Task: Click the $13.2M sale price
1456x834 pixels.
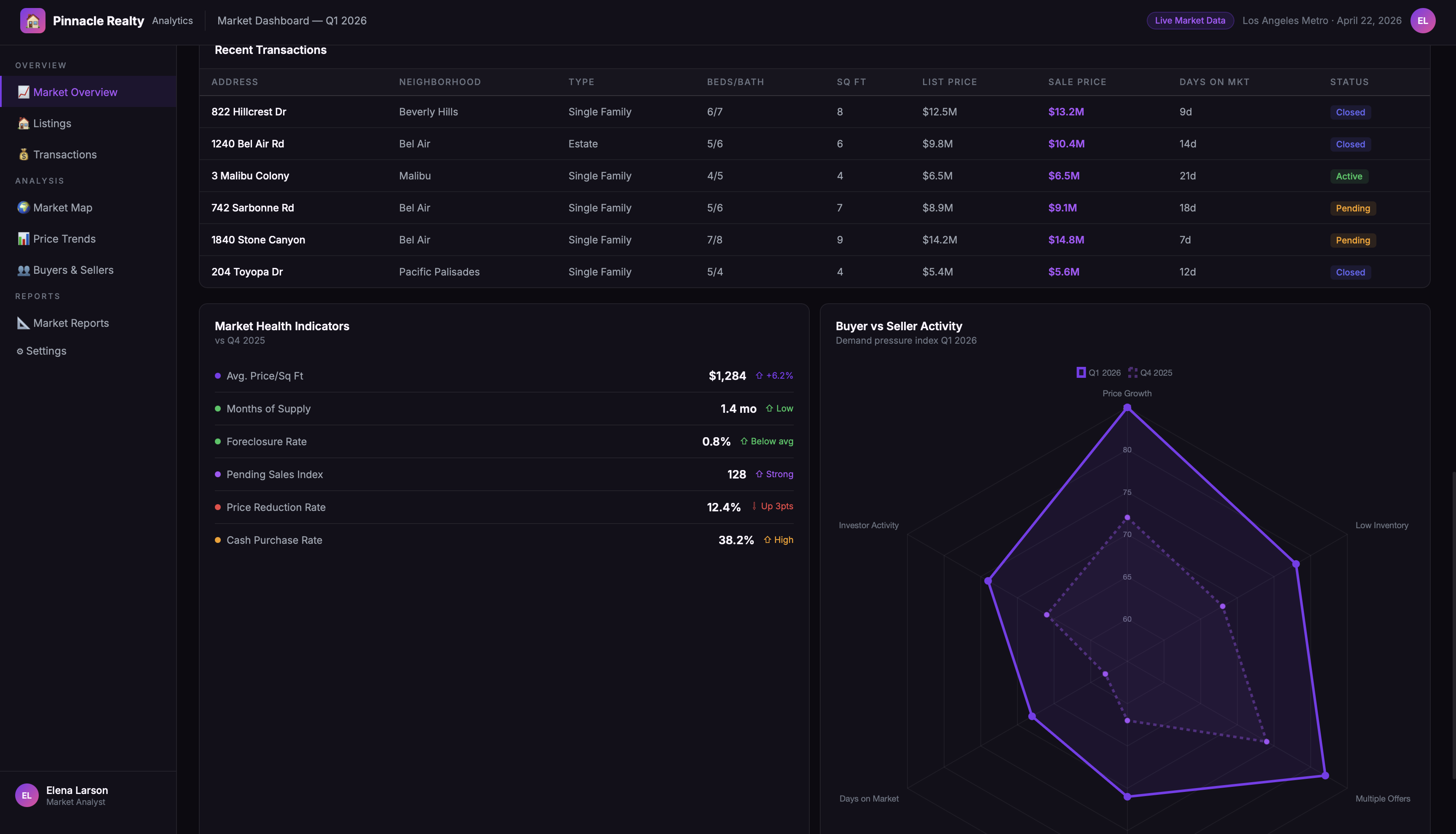Action: coord(1066,112)
